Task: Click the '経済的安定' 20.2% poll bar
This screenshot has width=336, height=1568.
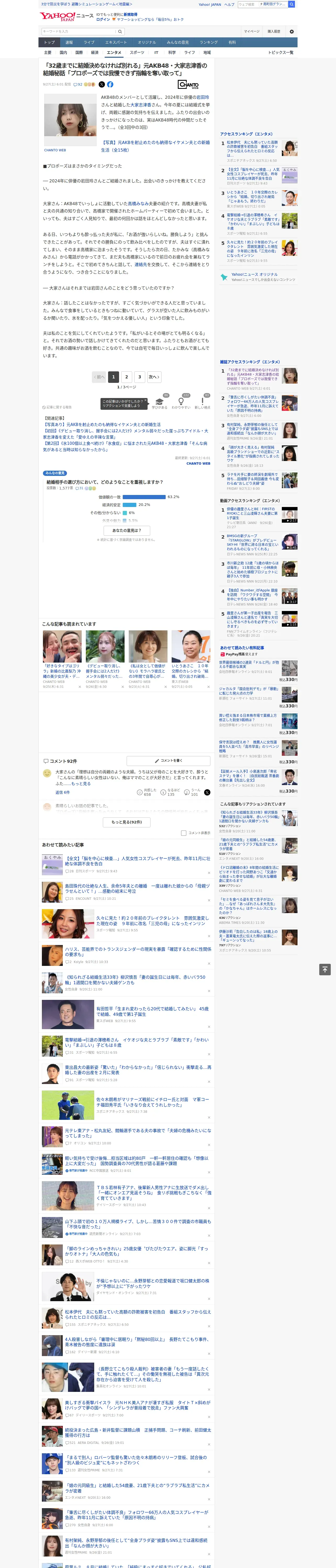Action: click(x=129, y=505)
